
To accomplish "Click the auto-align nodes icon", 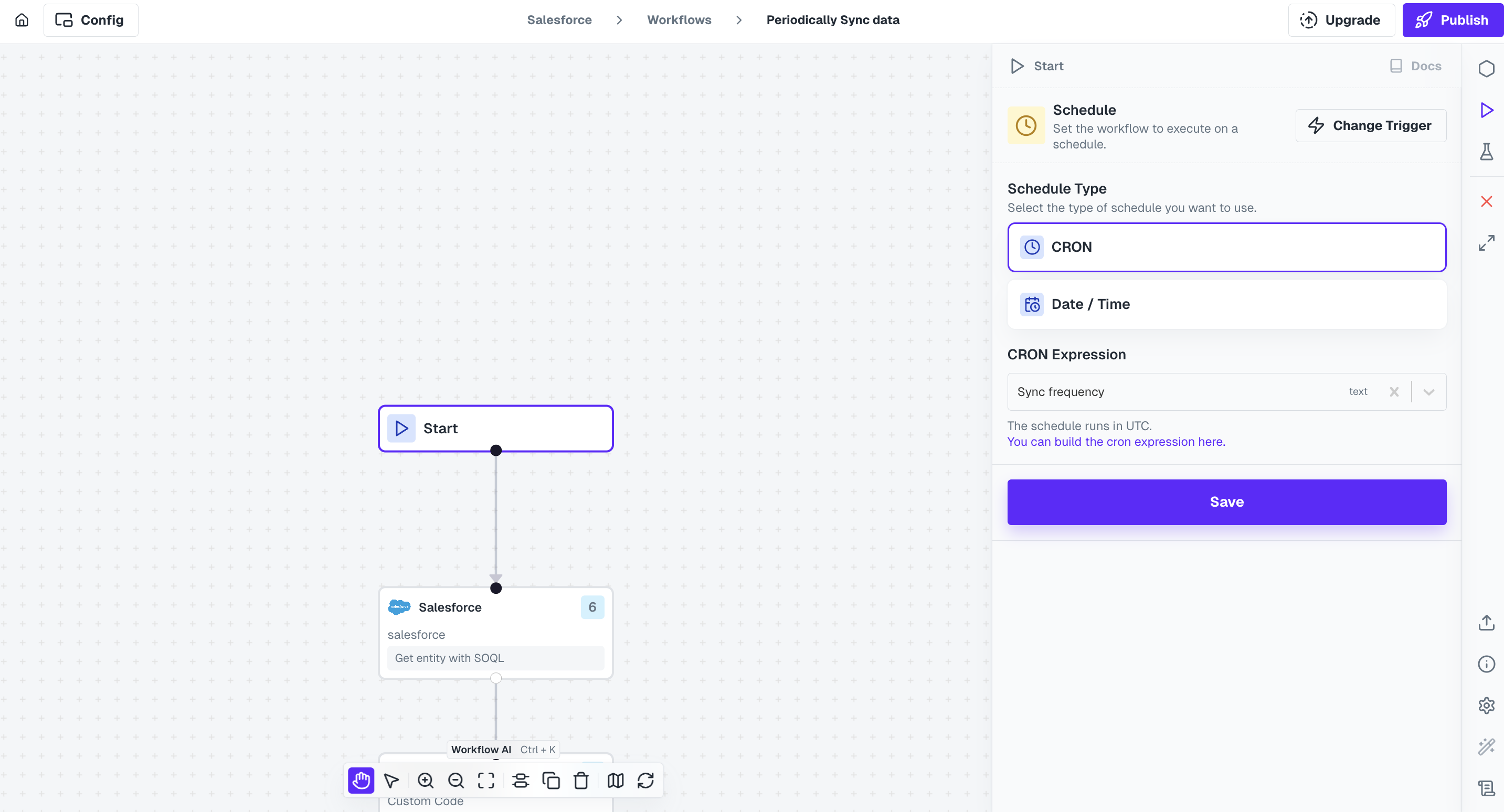I will click(x=520, y=781).
